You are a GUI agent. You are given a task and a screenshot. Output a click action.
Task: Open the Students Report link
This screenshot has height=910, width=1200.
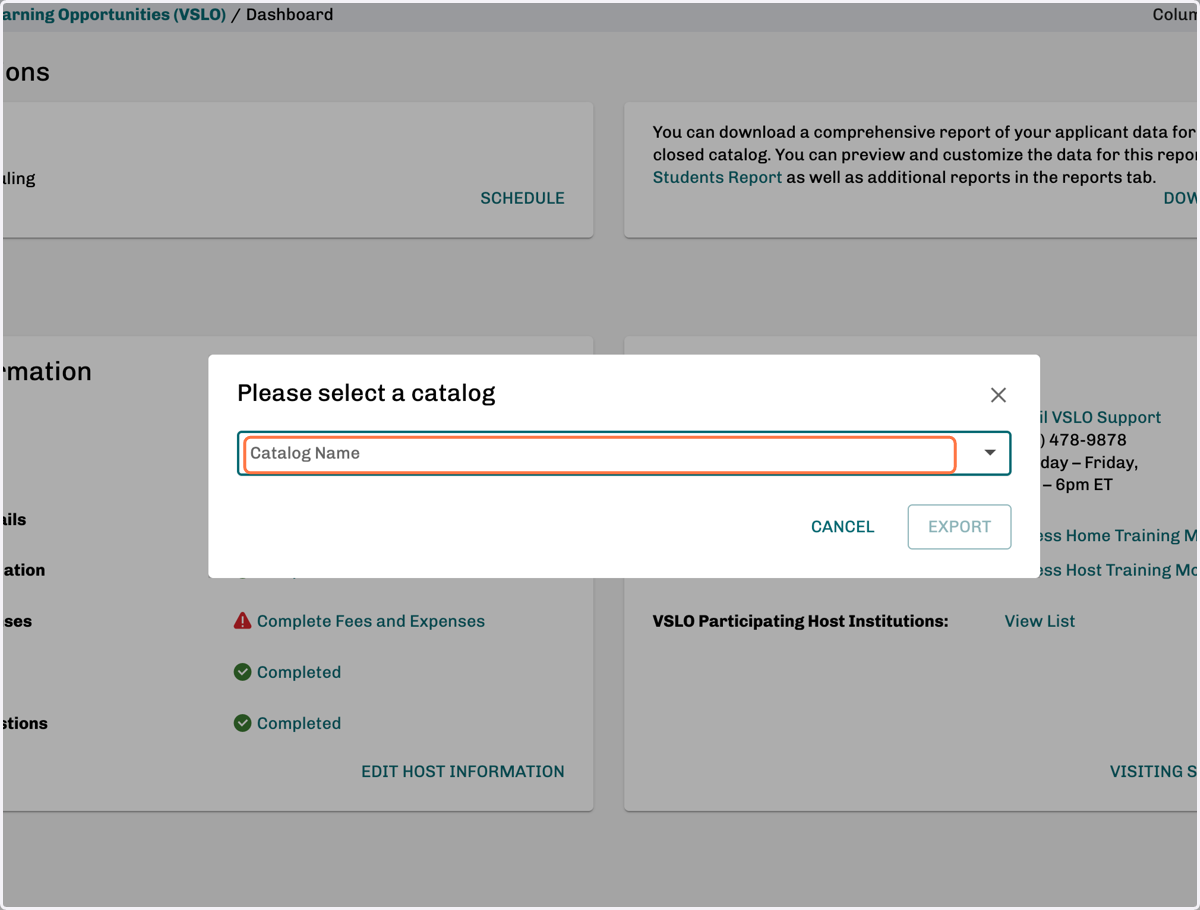(717, 177)
